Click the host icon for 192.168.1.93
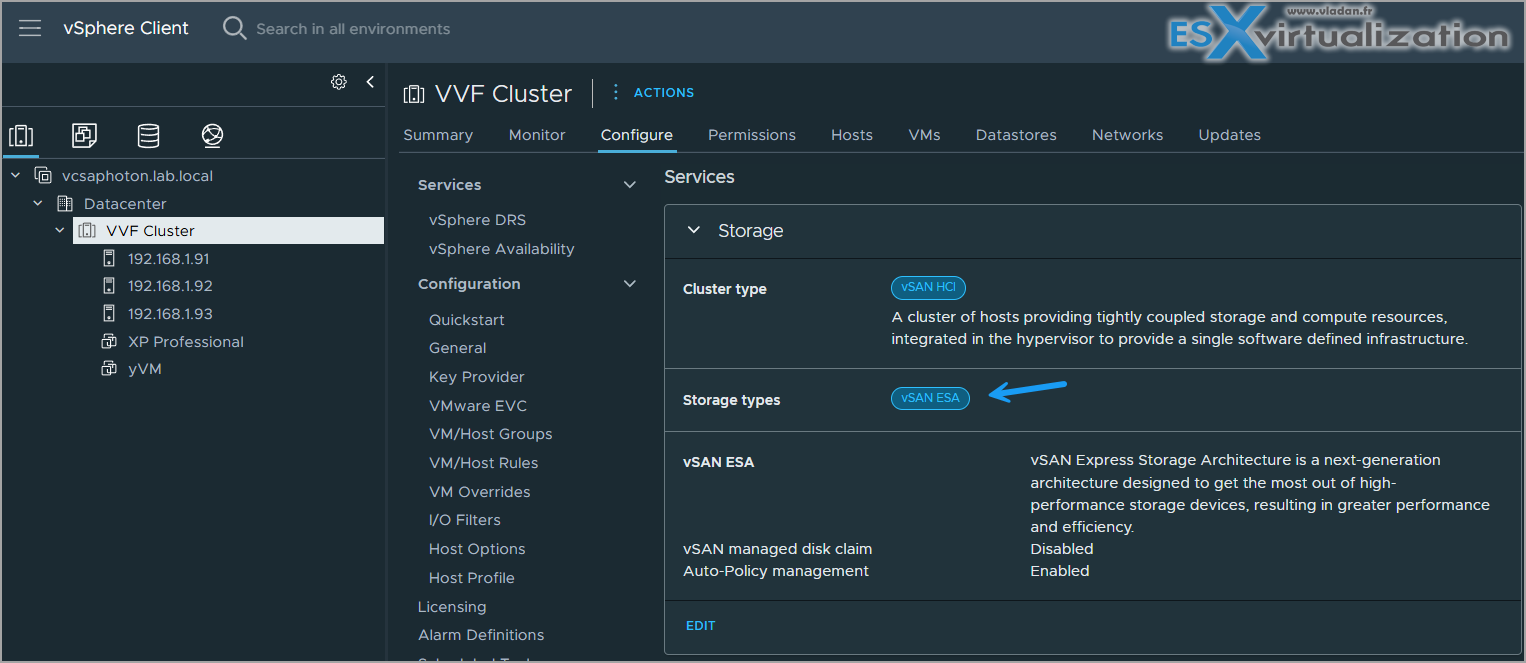Viewport: 1526px width, 663px height. click(x=109, y=314)
